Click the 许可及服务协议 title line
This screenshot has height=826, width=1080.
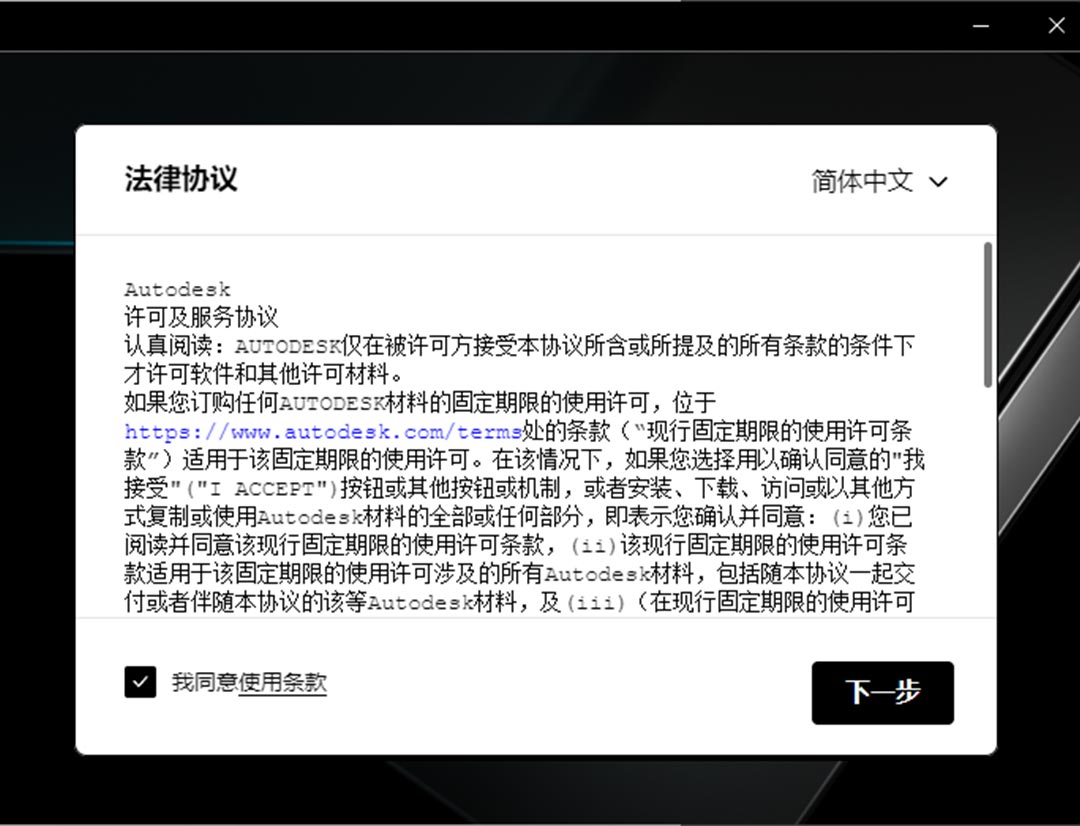201,317
